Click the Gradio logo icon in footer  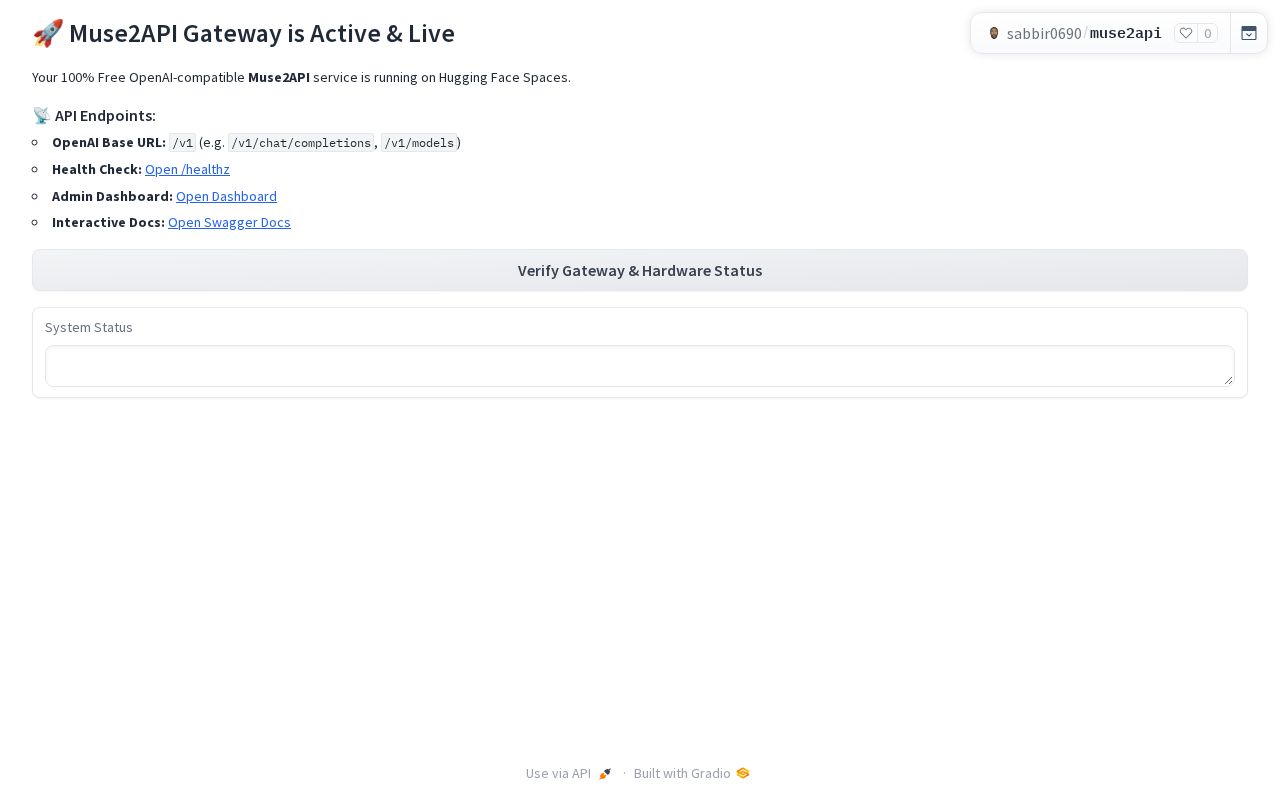743,773
